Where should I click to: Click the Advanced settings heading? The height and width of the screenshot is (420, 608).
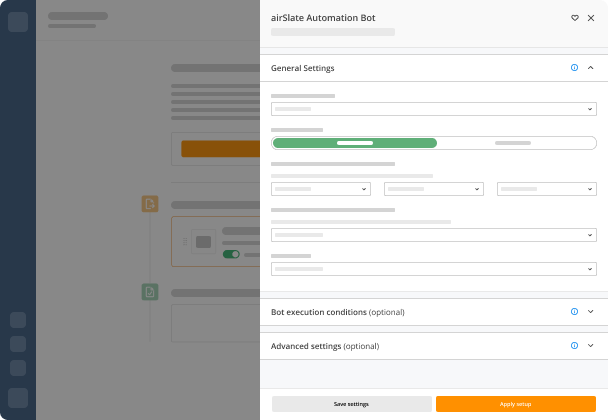pyautogui.click(x=325, y=346)
